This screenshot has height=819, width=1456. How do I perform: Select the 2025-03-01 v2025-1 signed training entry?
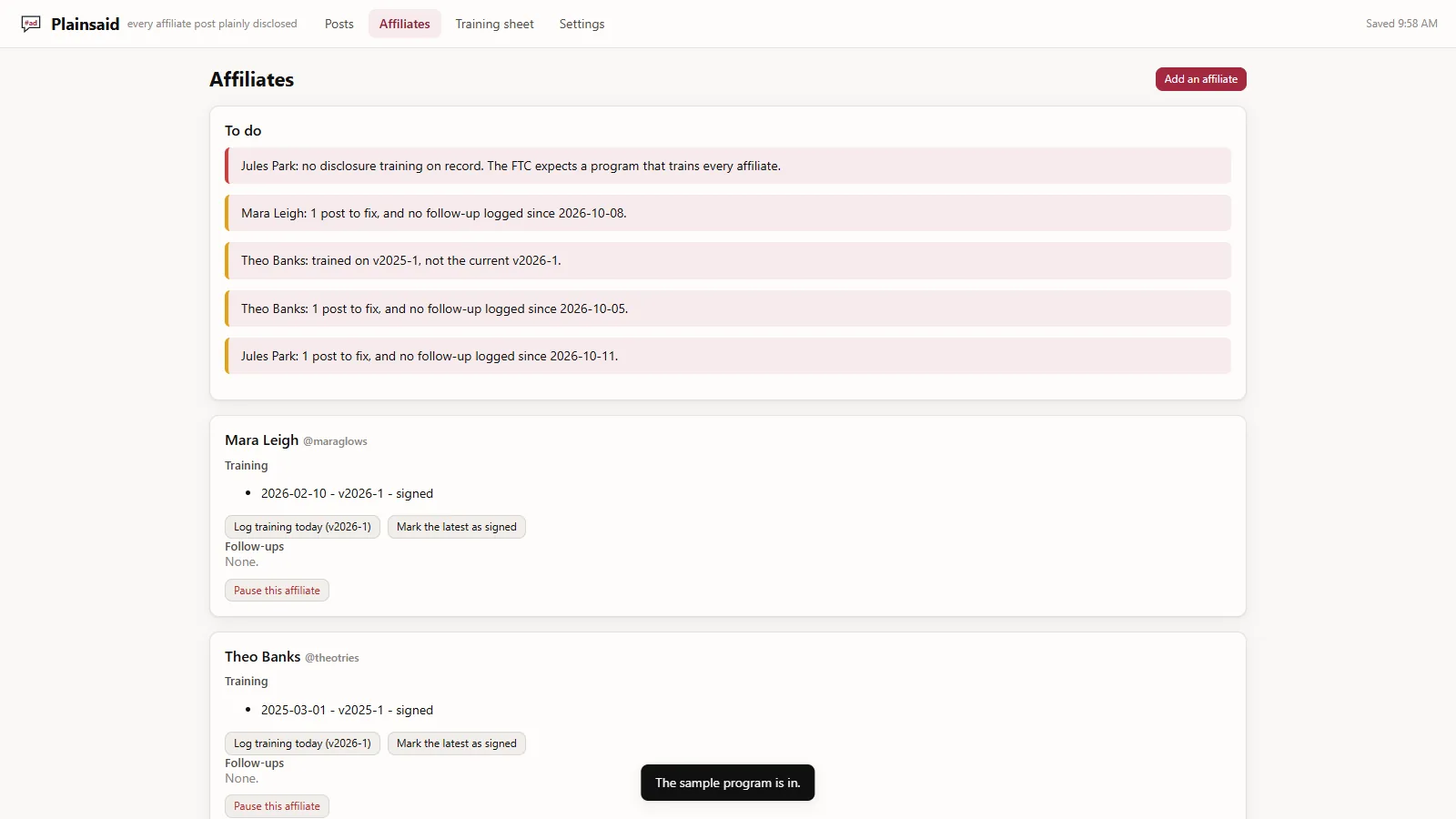point(347,710)
